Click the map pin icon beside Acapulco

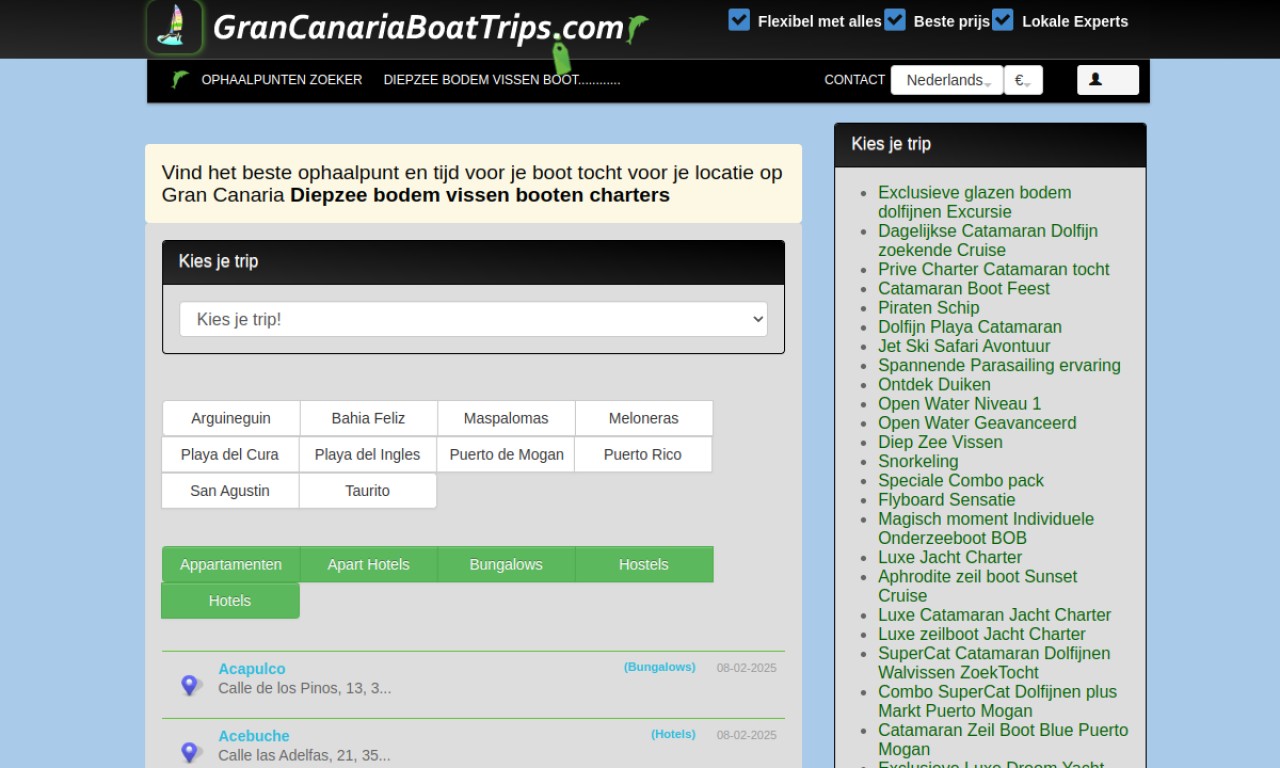point(190,686)
